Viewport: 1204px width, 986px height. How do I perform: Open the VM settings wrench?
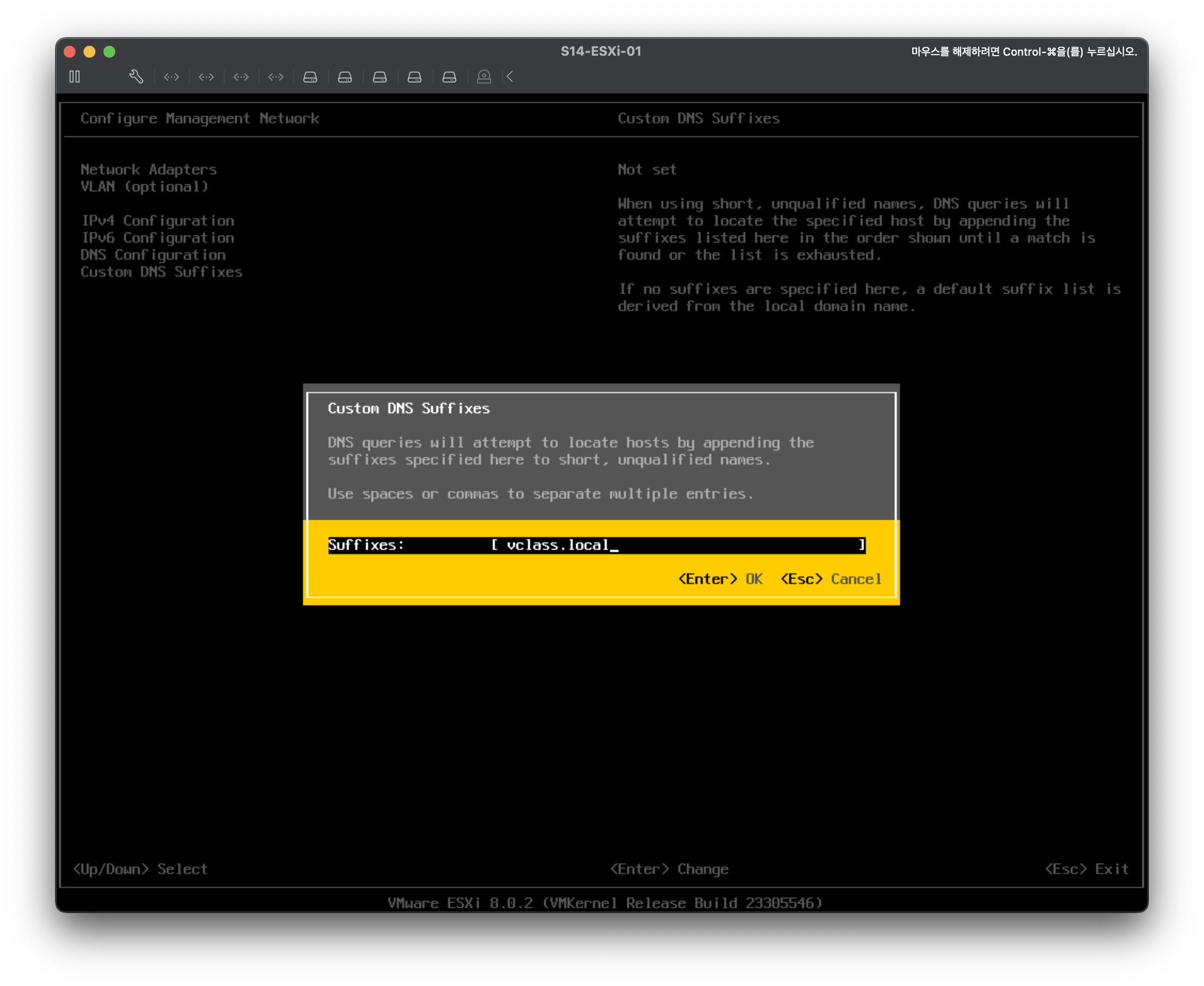[136, 77]
